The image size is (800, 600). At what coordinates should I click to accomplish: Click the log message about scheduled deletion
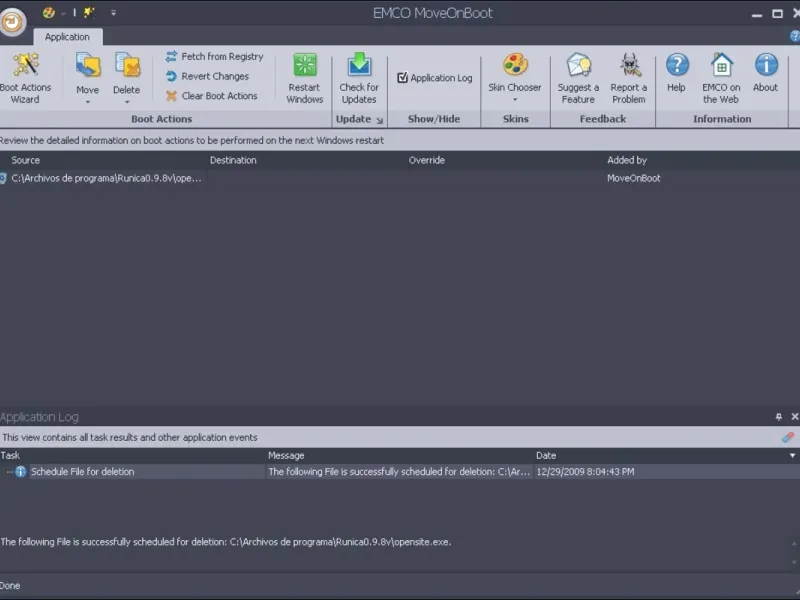click(x=399, y=472)
